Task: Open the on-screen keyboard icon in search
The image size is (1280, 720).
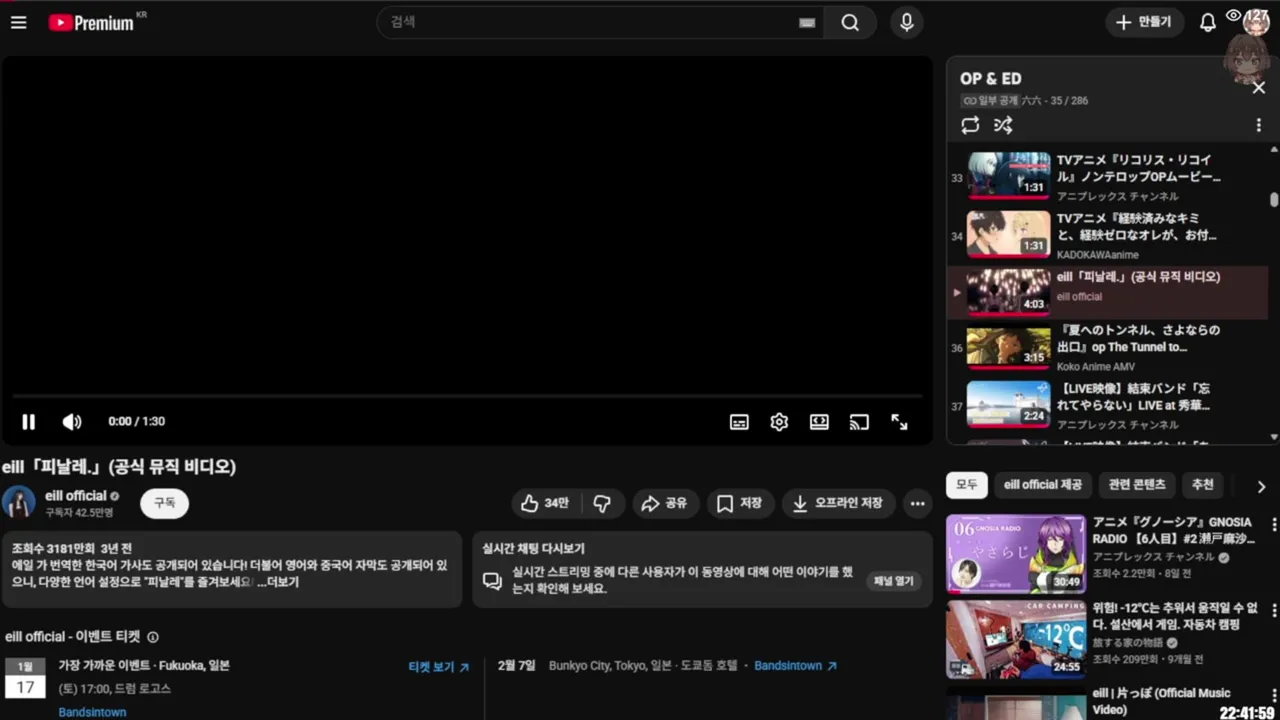Action: (x=807, y=23)
